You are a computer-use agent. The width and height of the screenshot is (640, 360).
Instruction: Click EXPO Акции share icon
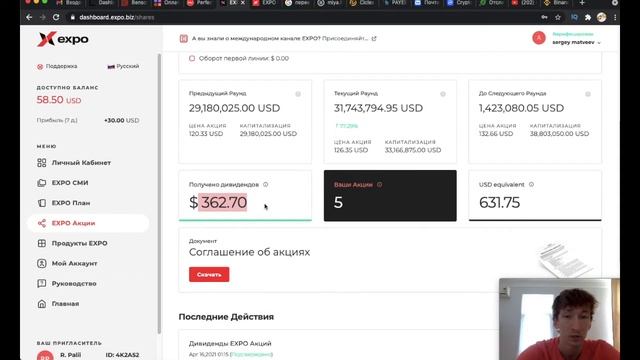[x=42, y=223]
